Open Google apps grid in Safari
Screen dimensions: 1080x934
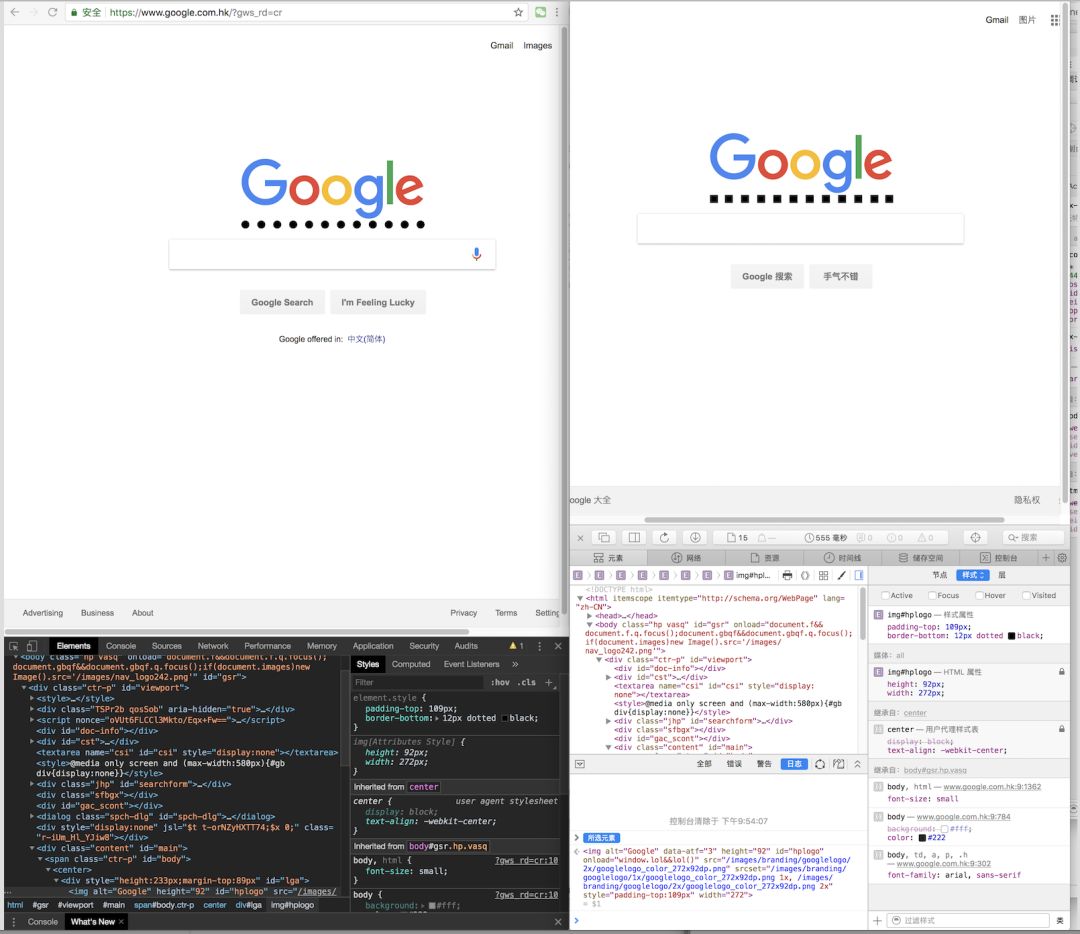[1055, 20]
